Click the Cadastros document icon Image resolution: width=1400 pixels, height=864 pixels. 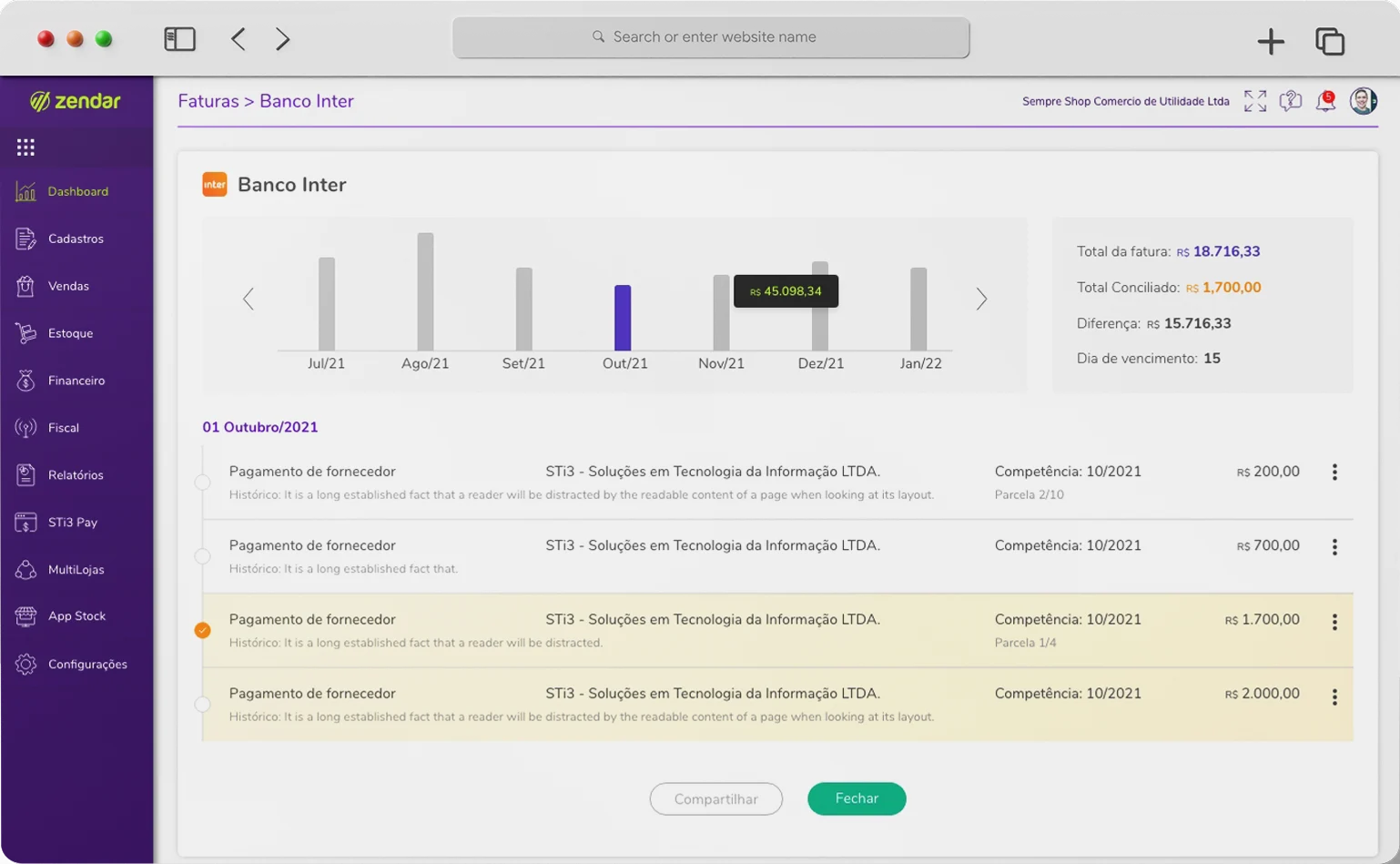(x=25, y=239)
